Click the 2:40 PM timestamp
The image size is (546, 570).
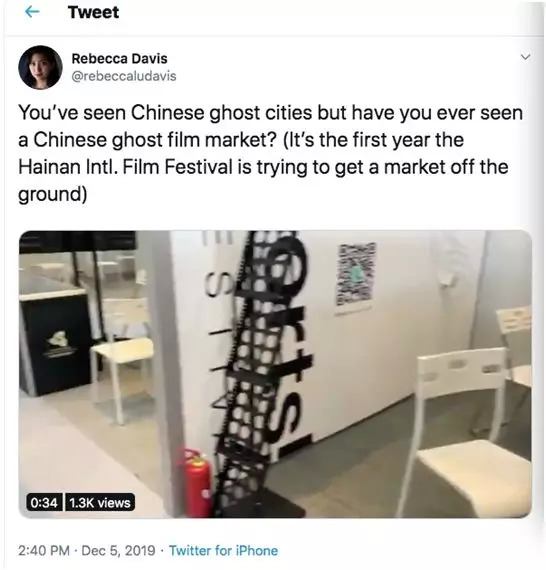click(44, 550)
